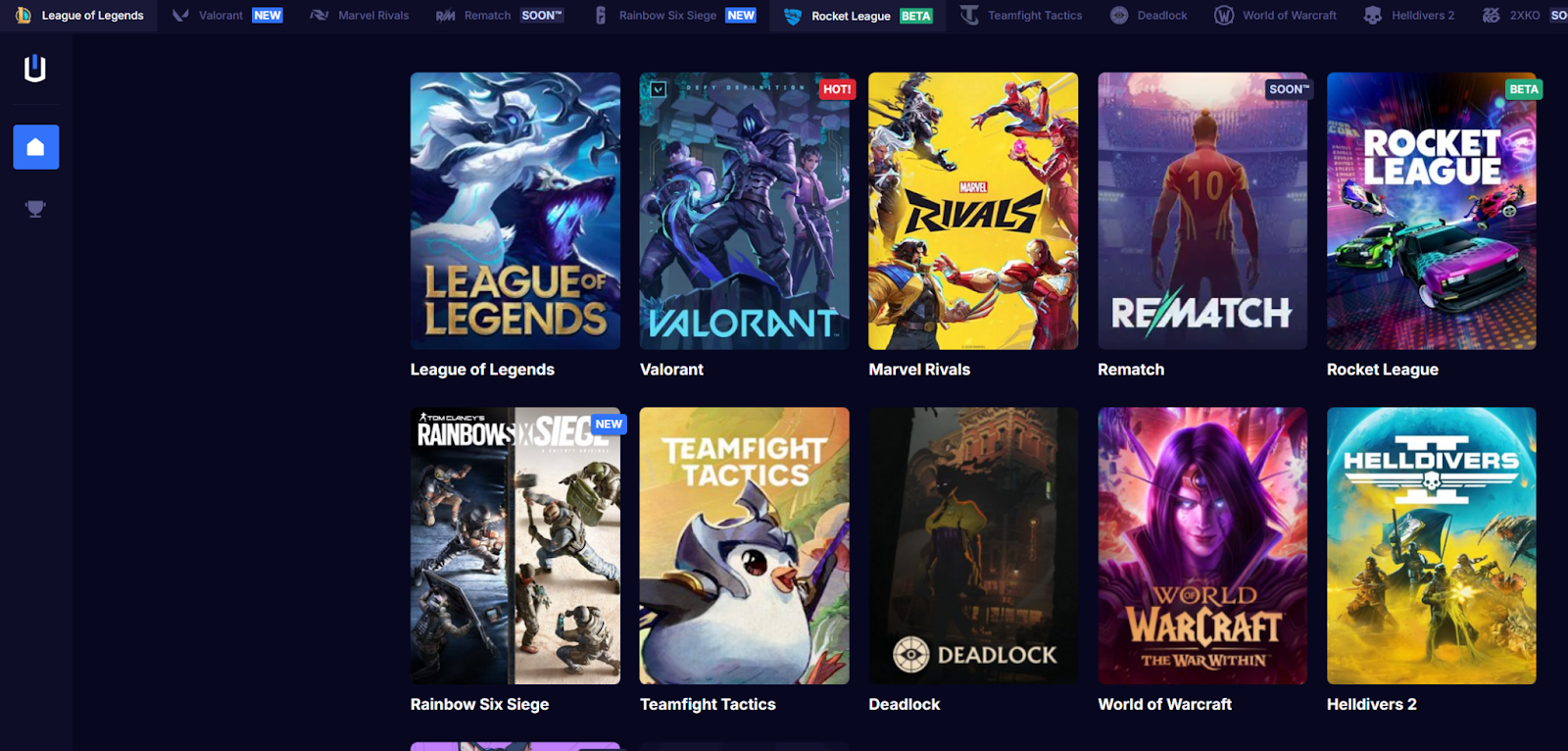Click the Deadlock title under card
The width and height of the screenshot is (1568, 751).
pyautogui.click(x=904, y=704)
